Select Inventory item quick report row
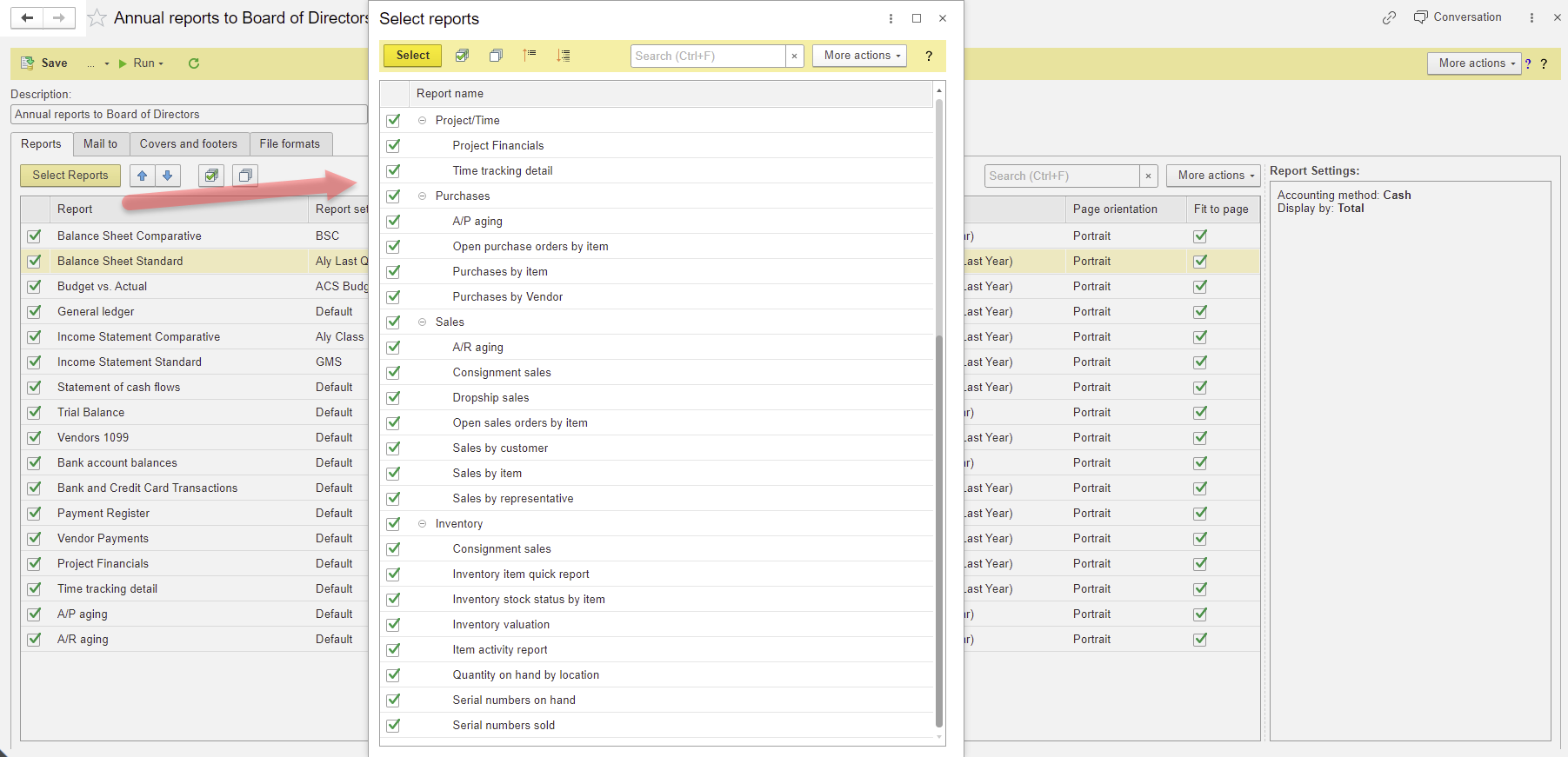This screenshot has height=757, width=1568. pos(657,574)
